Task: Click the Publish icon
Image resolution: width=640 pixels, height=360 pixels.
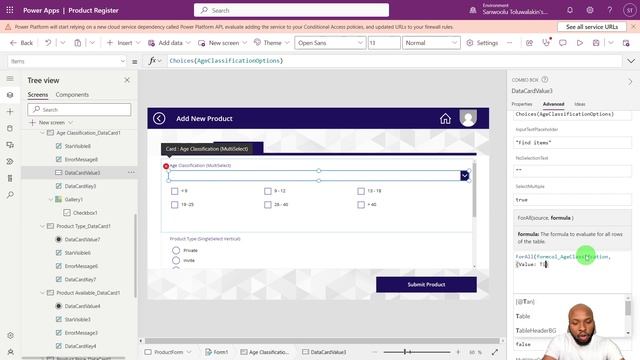Action: 626,43
